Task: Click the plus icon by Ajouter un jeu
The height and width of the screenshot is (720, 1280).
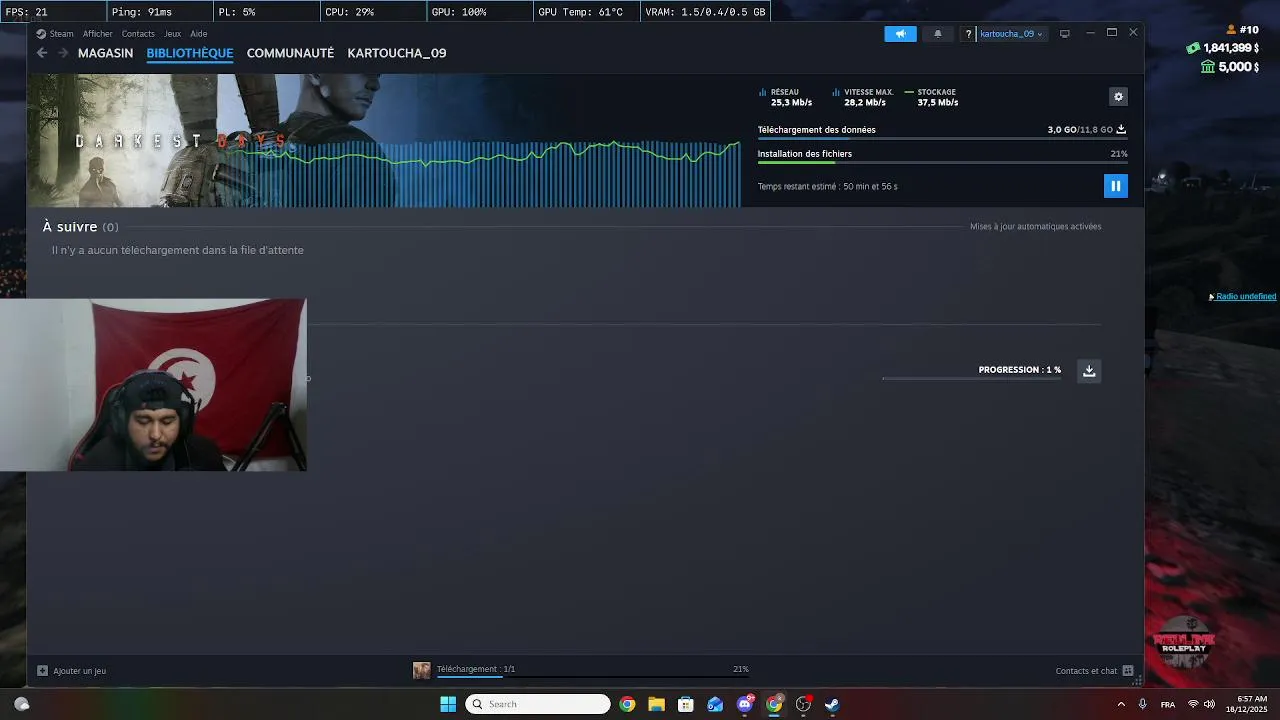Action: coord(42,671)
